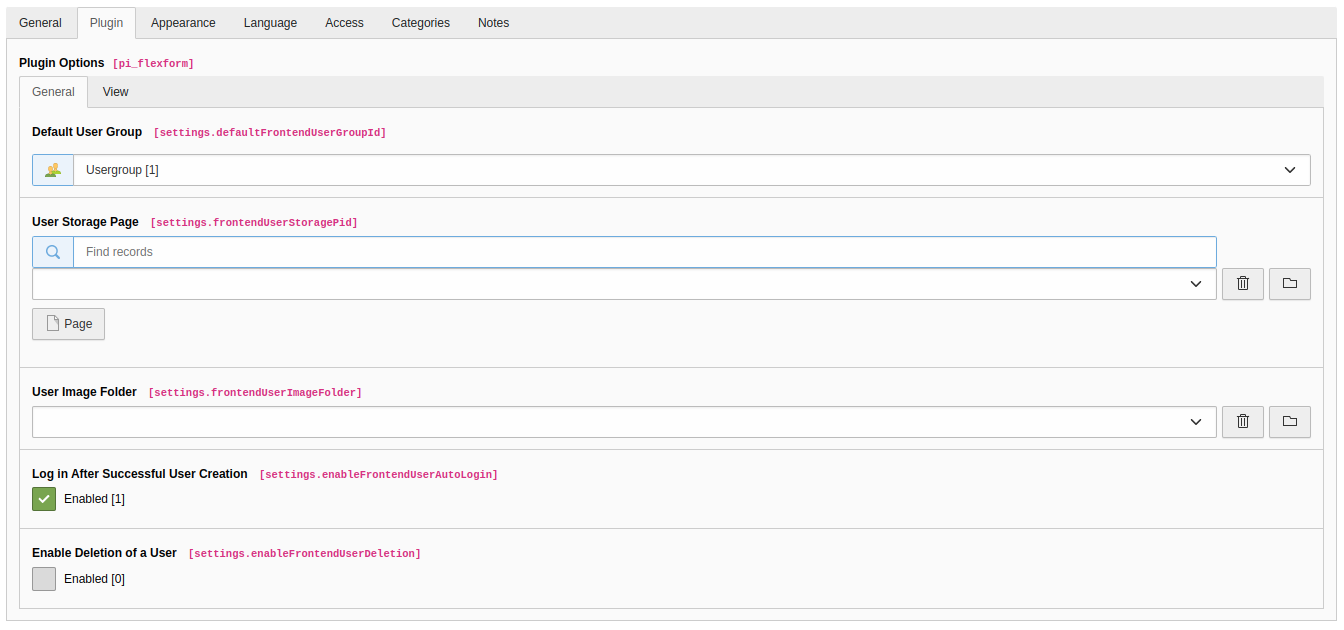The height and width of the screenshot is (630, 1344).
Task: Remove the selected User Image Folder entry
Action: coord(1243,422)
